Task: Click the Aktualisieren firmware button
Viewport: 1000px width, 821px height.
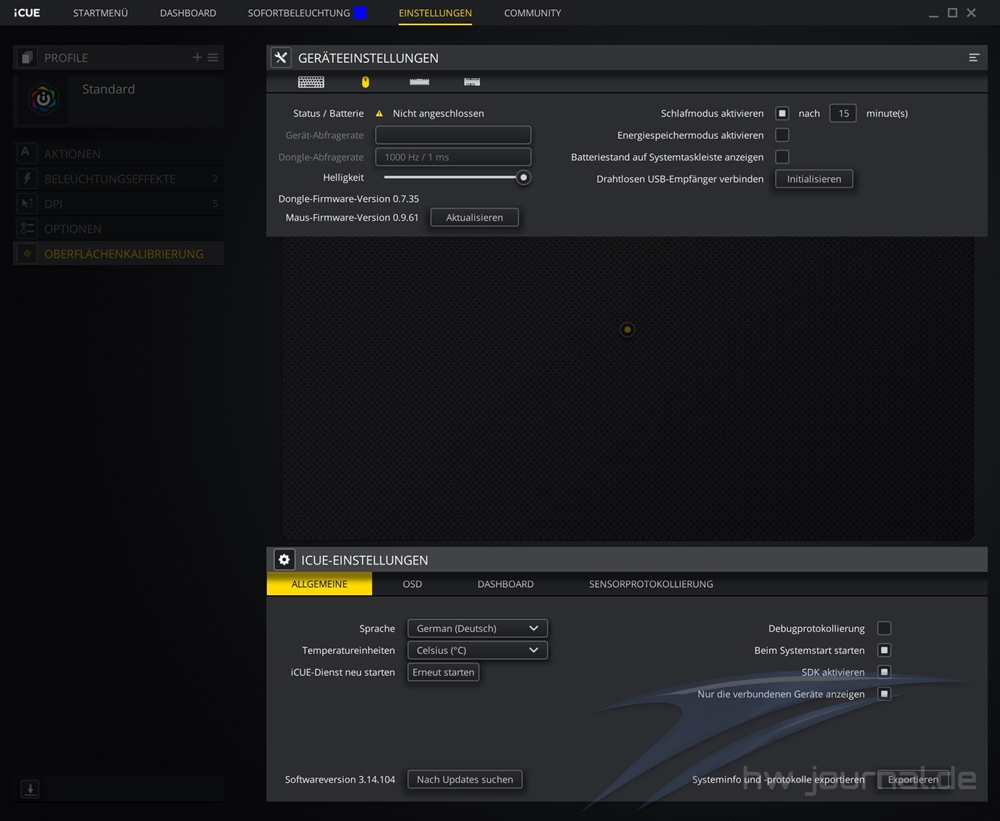Action: [474, 217]
